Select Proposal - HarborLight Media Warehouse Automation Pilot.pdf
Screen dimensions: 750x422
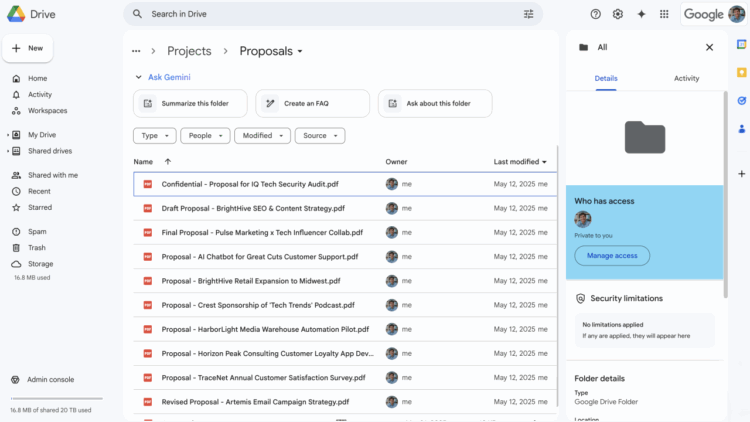[345, 329]
